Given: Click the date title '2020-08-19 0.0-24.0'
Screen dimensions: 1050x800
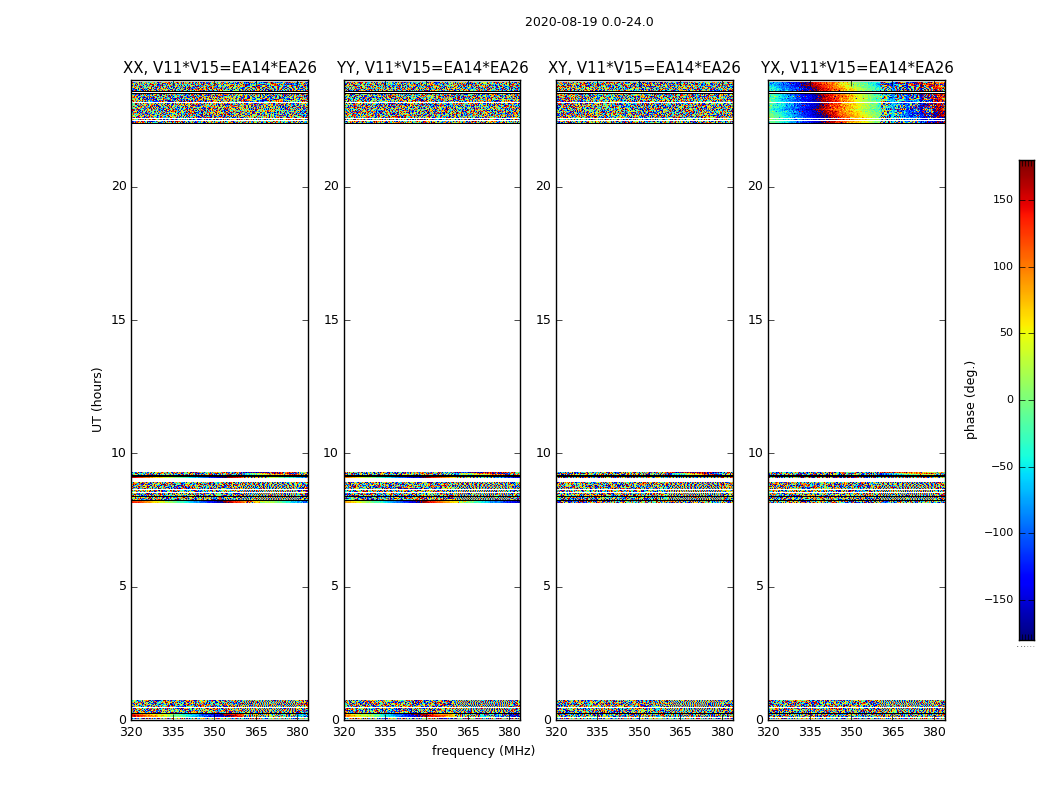Looking at the screenshot, I should pos(589,22).
